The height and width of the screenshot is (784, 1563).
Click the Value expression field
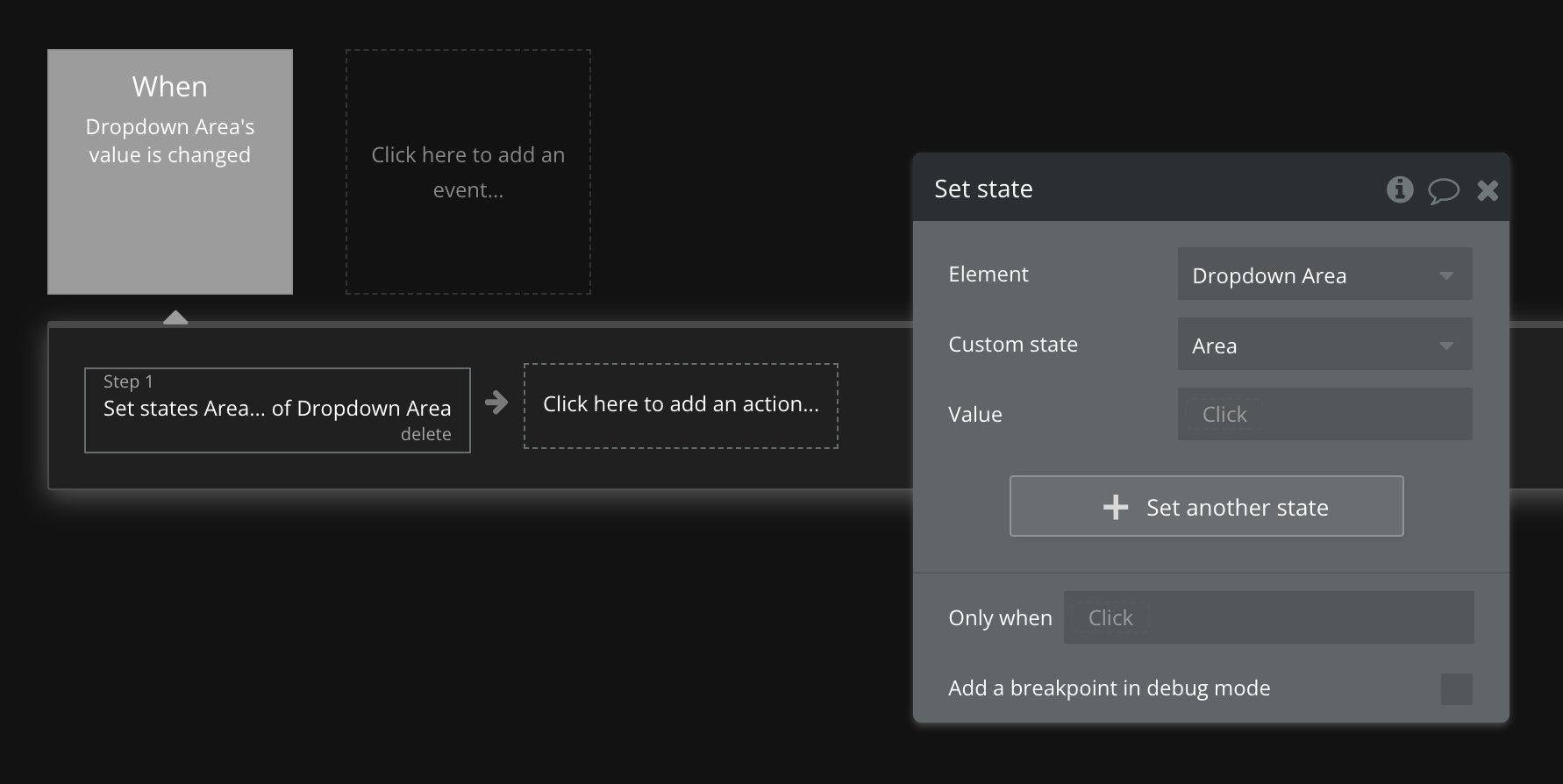pyautogui.click(x=1324, y=414)
